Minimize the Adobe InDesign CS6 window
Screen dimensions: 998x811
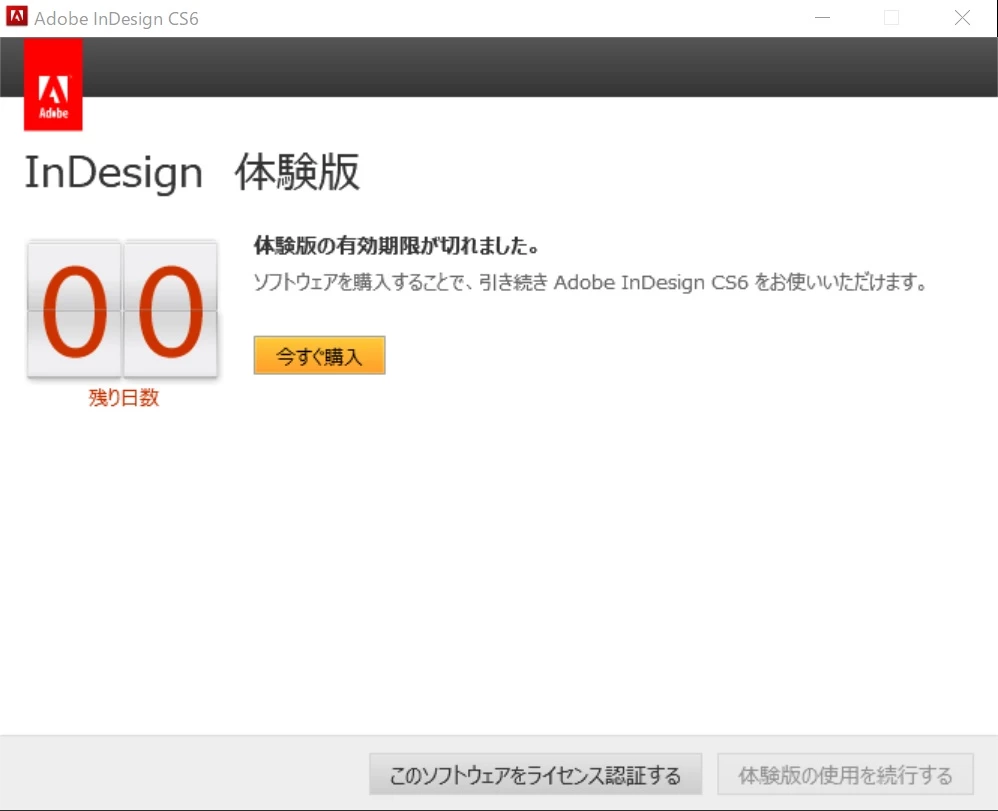click(x=822, y=18)
